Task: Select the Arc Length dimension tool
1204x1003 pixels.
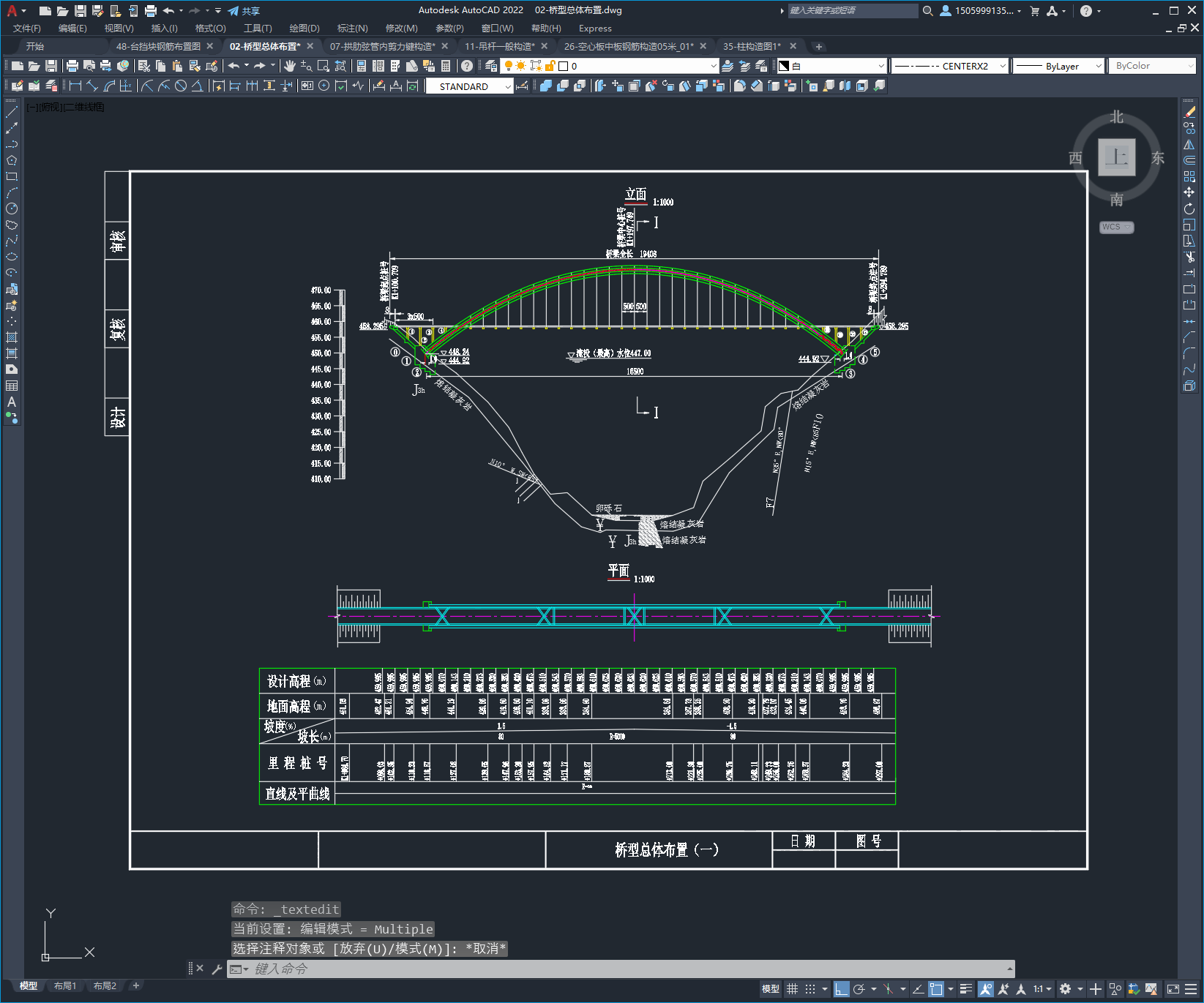Action: [110, 86]
